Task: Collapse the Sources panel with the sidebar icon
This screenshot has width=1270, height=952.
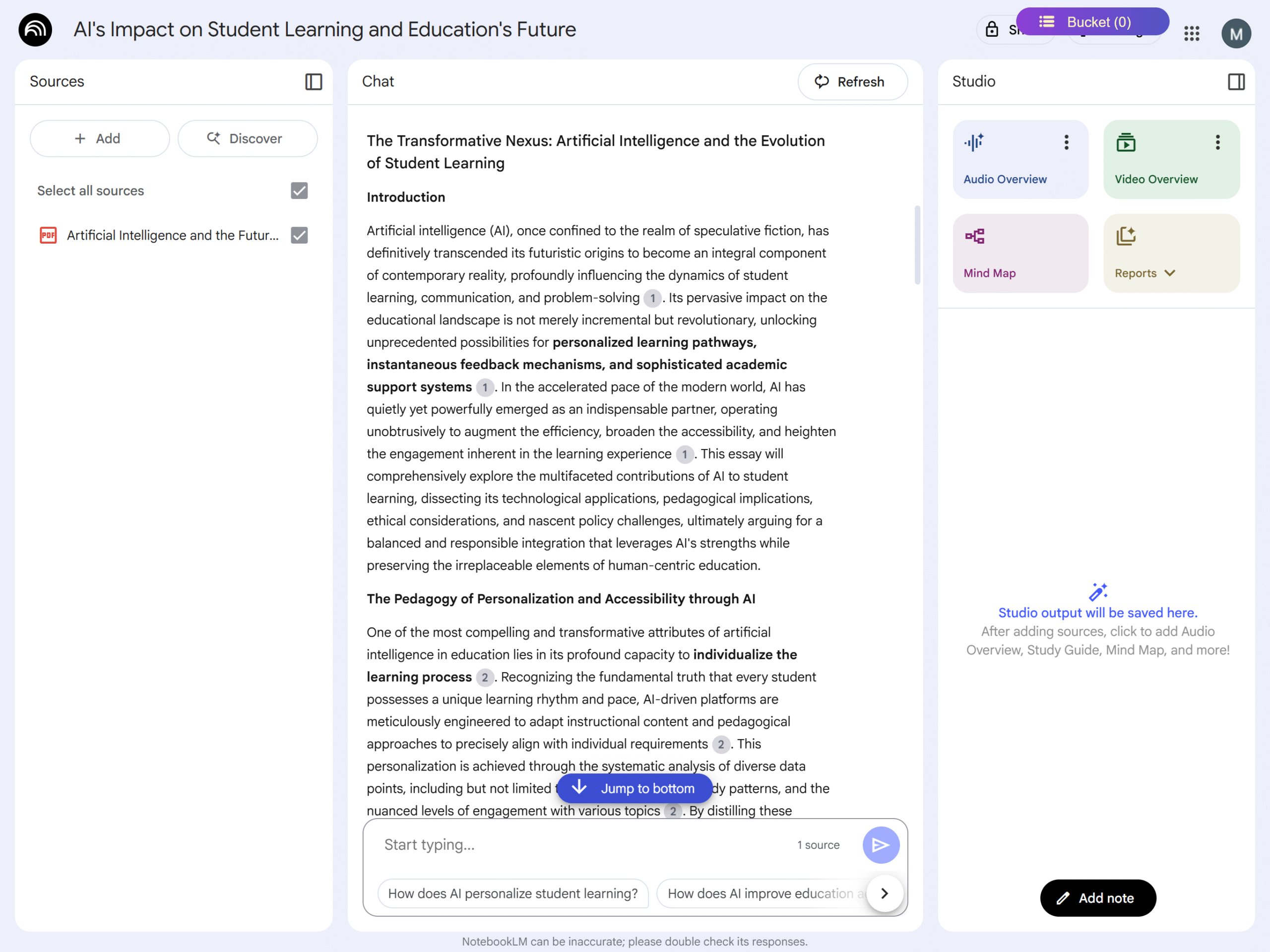Action: pyautogui.click(x=314, y=81)
